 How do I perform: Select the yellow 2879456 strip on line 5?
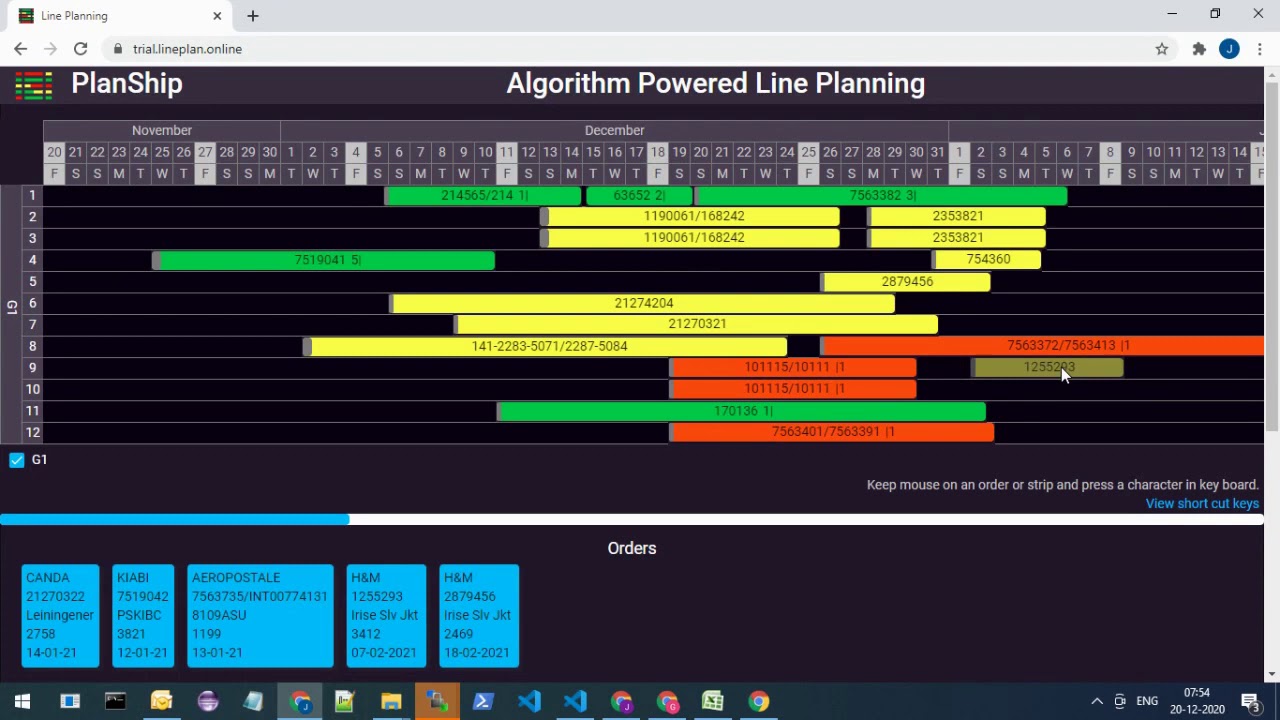click(x=906, y=282)
